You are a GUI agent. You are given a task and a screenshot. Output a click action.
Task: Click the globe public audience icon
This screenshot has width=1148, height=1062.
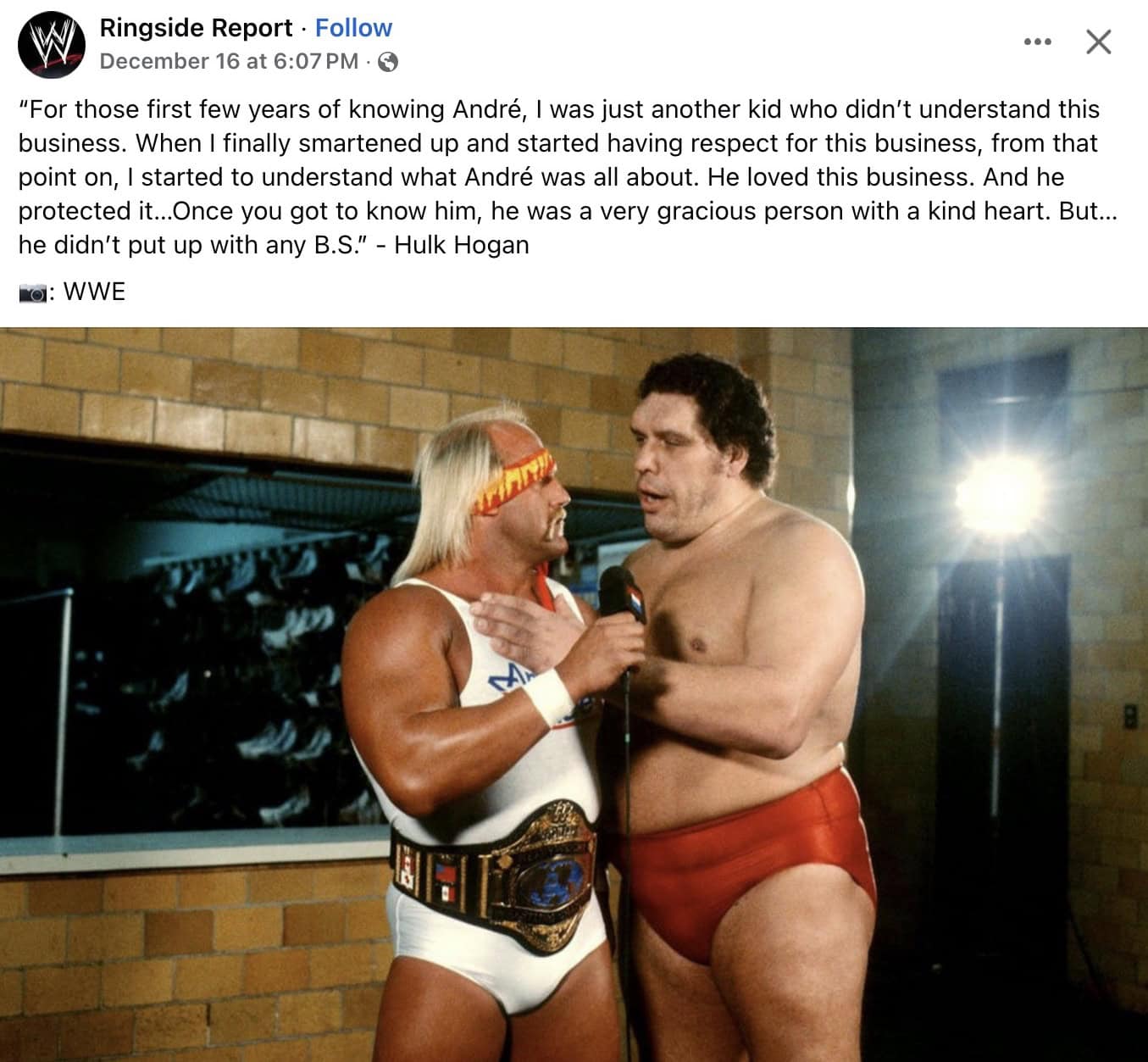tap(387, 62)
